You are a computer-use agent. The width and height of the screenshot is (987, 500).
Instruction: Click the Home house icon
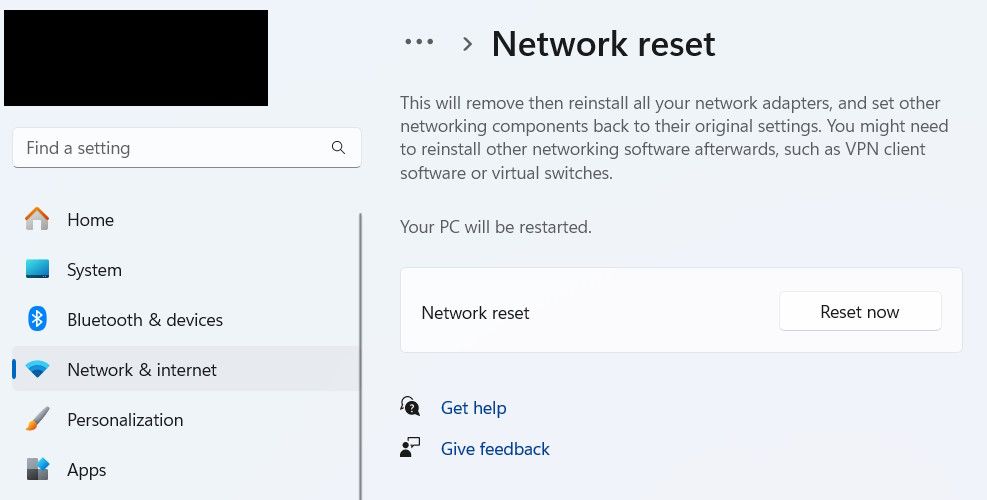coord(37,219)
